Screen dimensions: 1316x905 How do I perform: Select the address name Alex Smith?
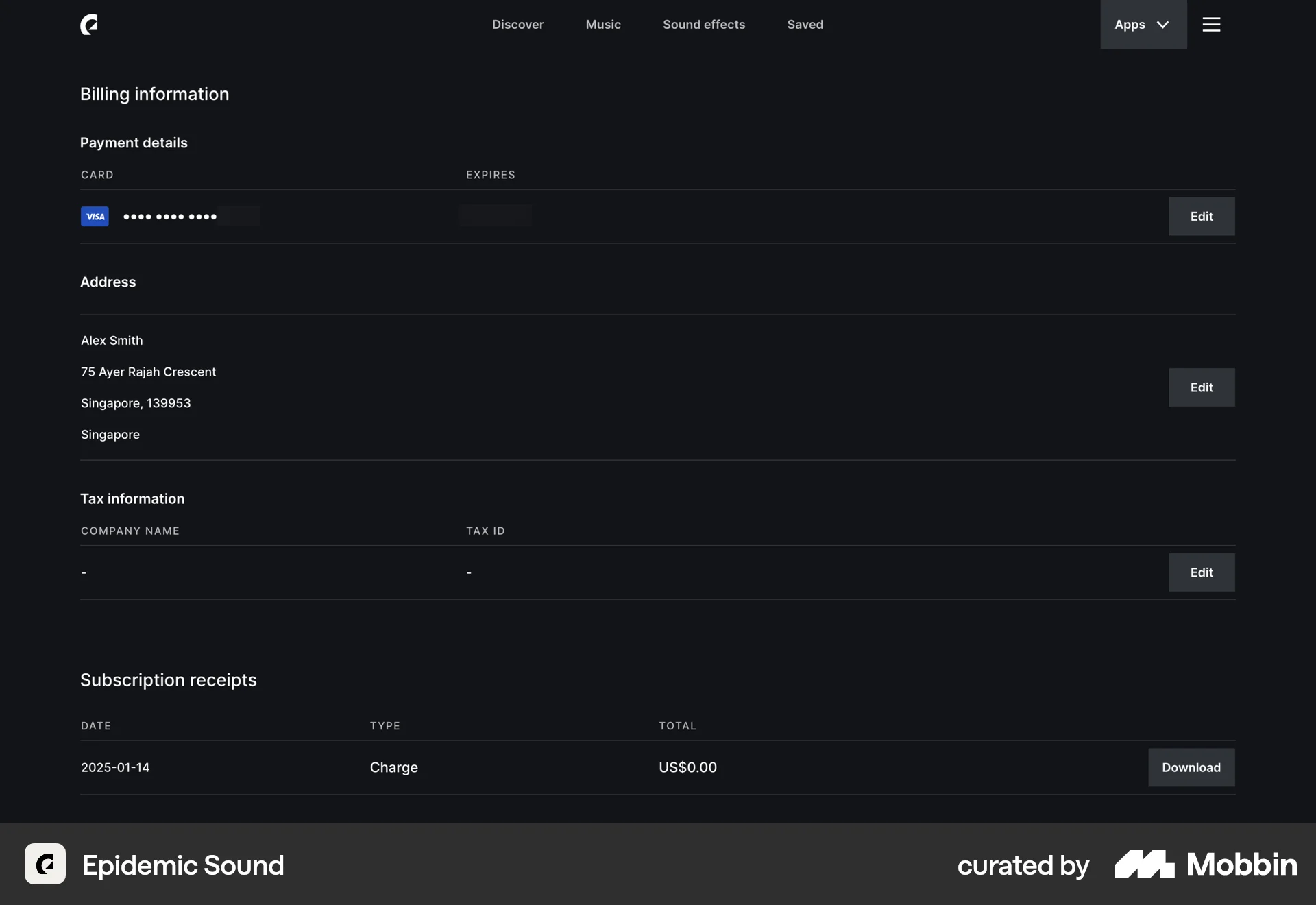click(112, 340)
